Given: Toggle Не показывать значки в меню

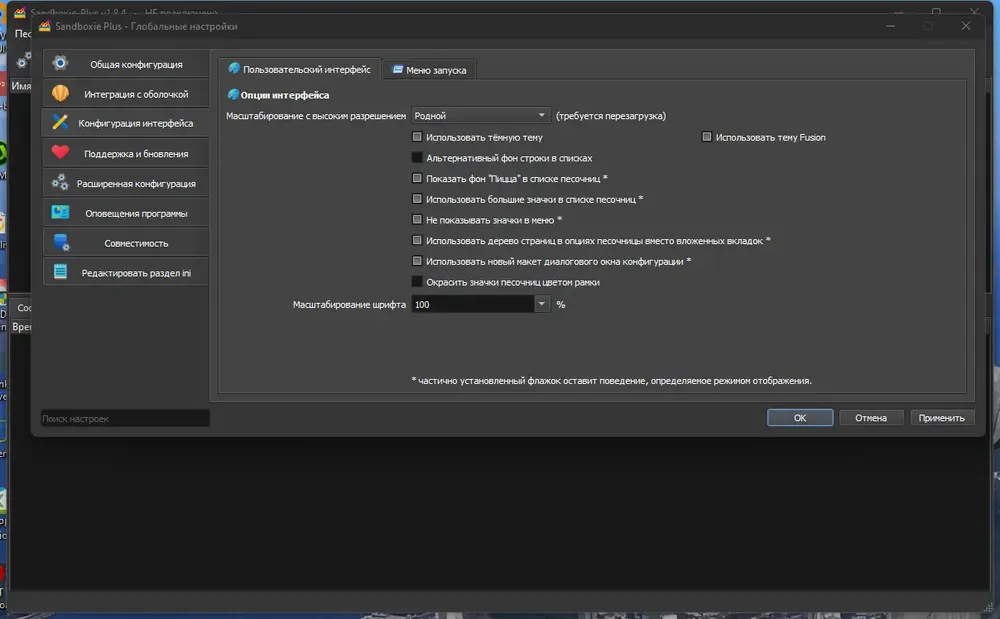Looking at the screenshot, I should (x=417, y=219).
